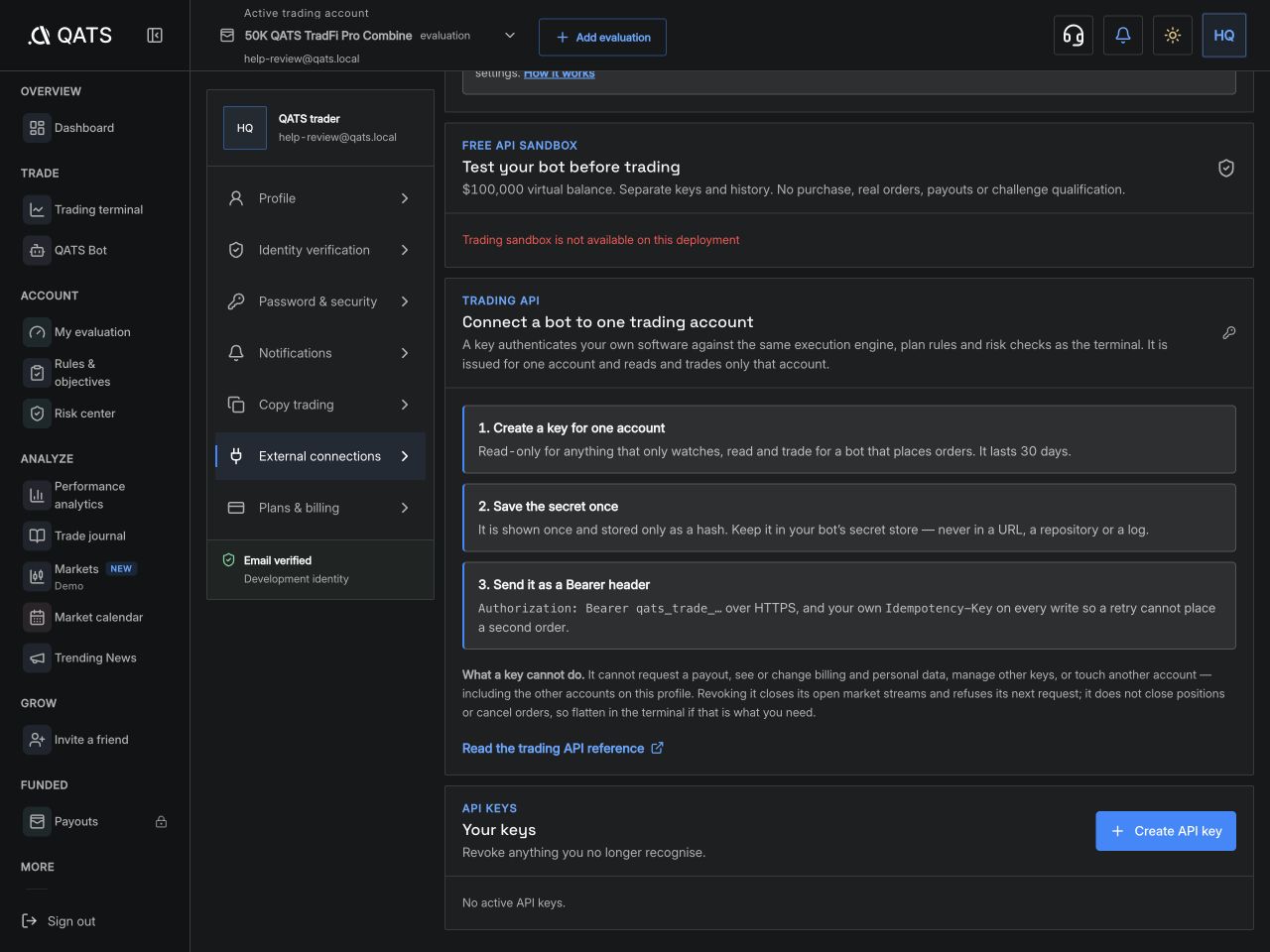1270x952 pixels.
Task: Follow the How it works link
Action: [560, 73]
